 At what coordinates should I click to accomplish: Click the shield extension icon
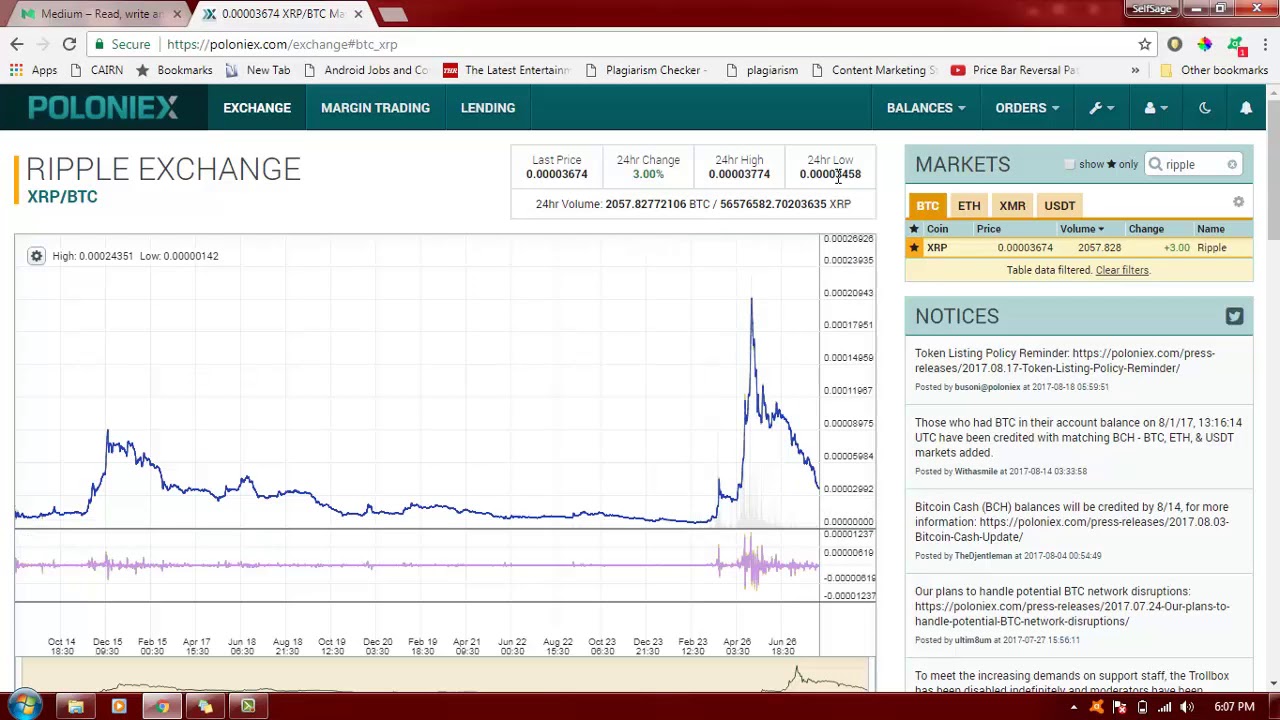pos(1175,44)
